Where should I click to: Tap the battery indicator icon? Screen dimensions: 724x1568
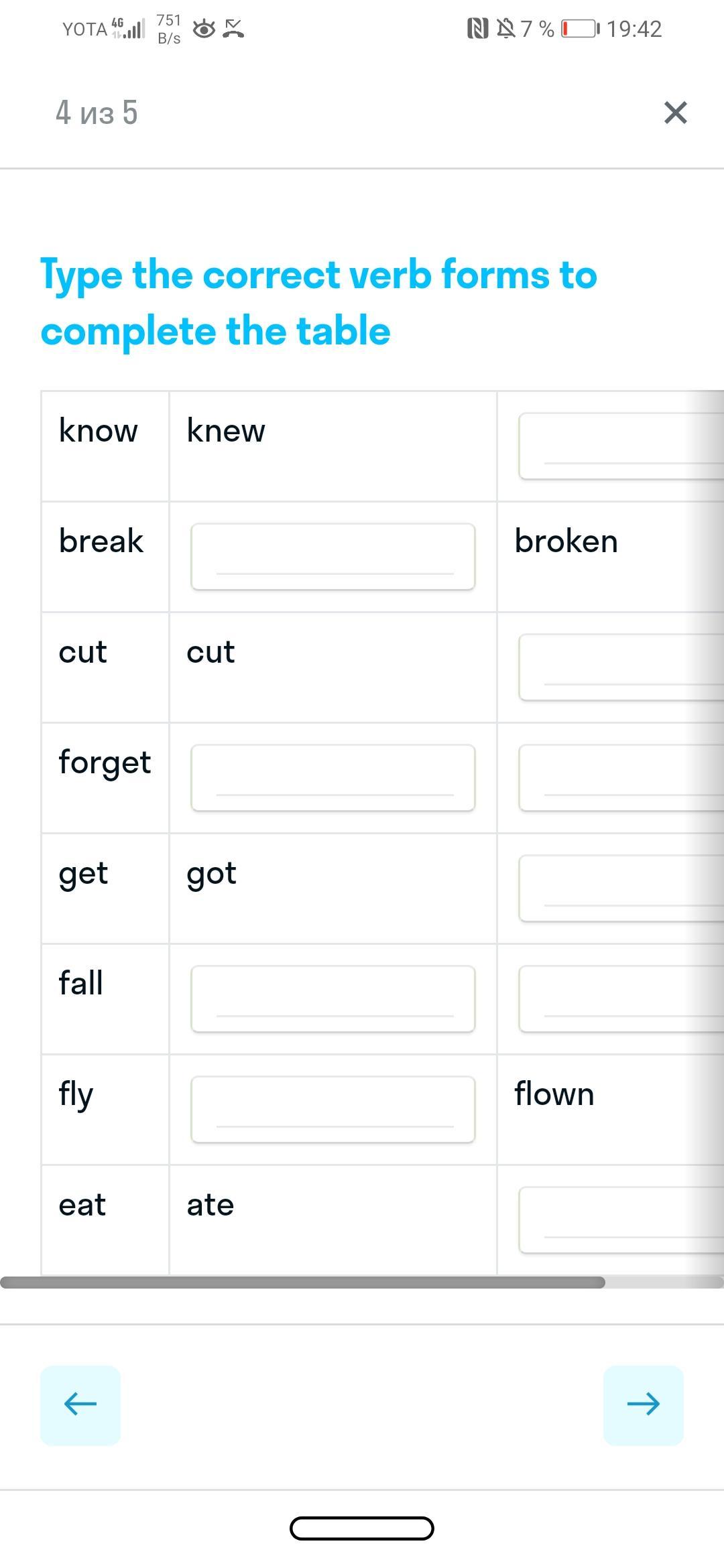point(579,29)
